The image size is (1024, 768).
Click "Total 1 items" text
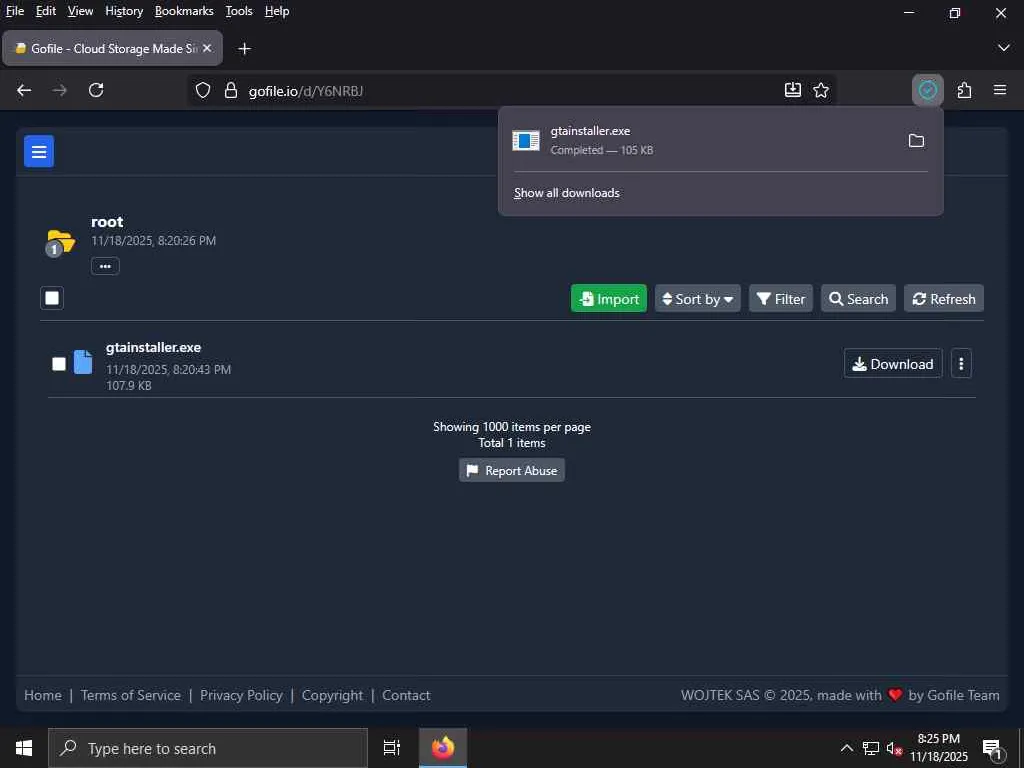511,443
